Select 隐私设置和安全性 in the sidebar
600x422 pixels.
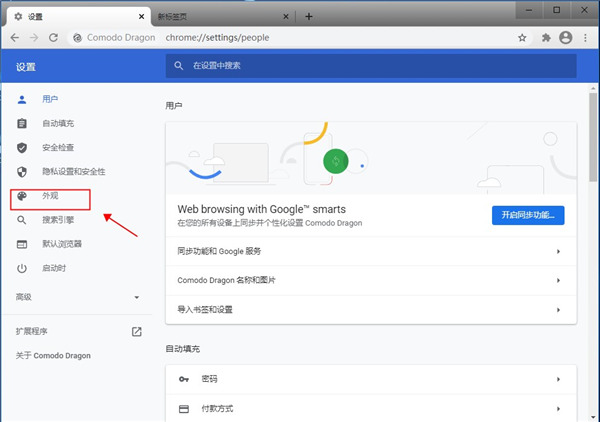tap(73, 172)
